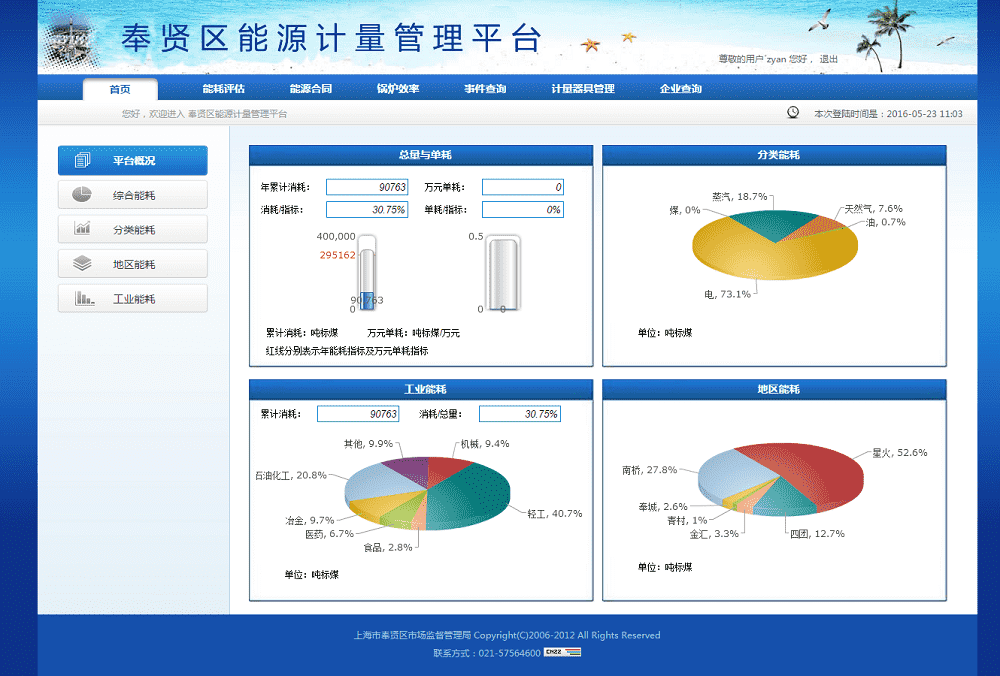1000x676 pixels.
Task: Click the 万元单耗 value field
Action: tap(522, 187)
